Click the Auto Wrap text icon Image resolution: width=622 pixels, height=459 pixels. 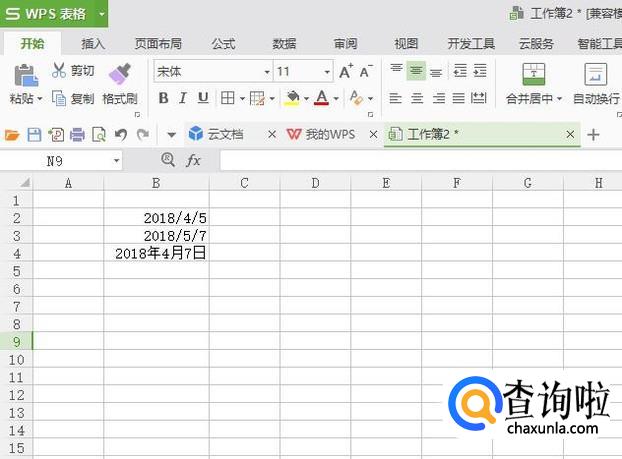(595, 74)
